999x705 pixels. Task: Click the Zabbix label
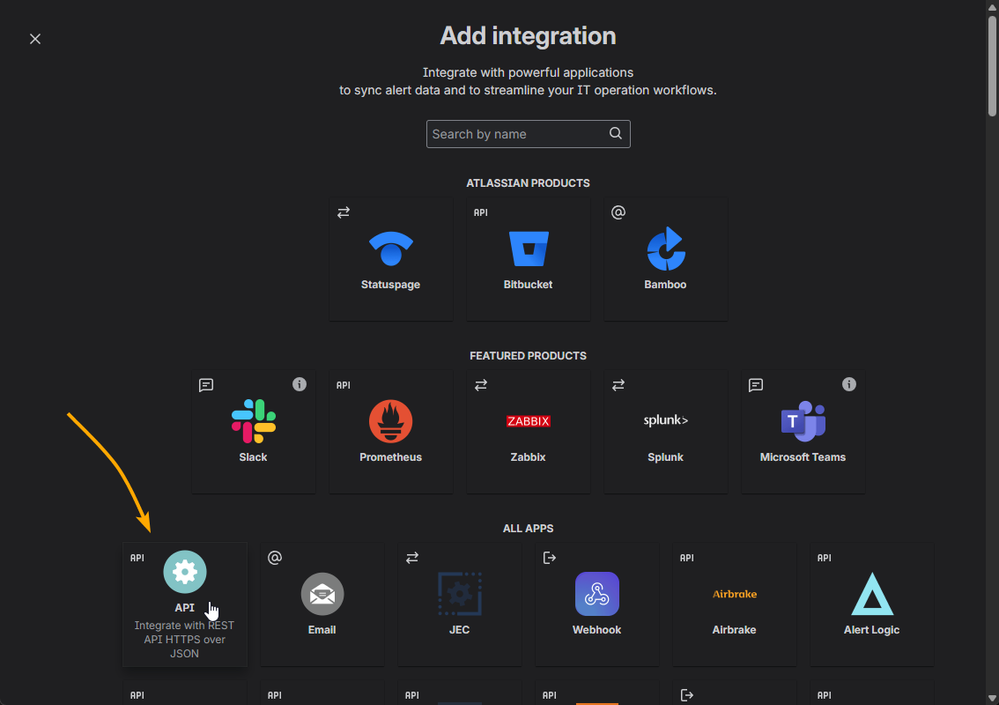click(528, 457)
